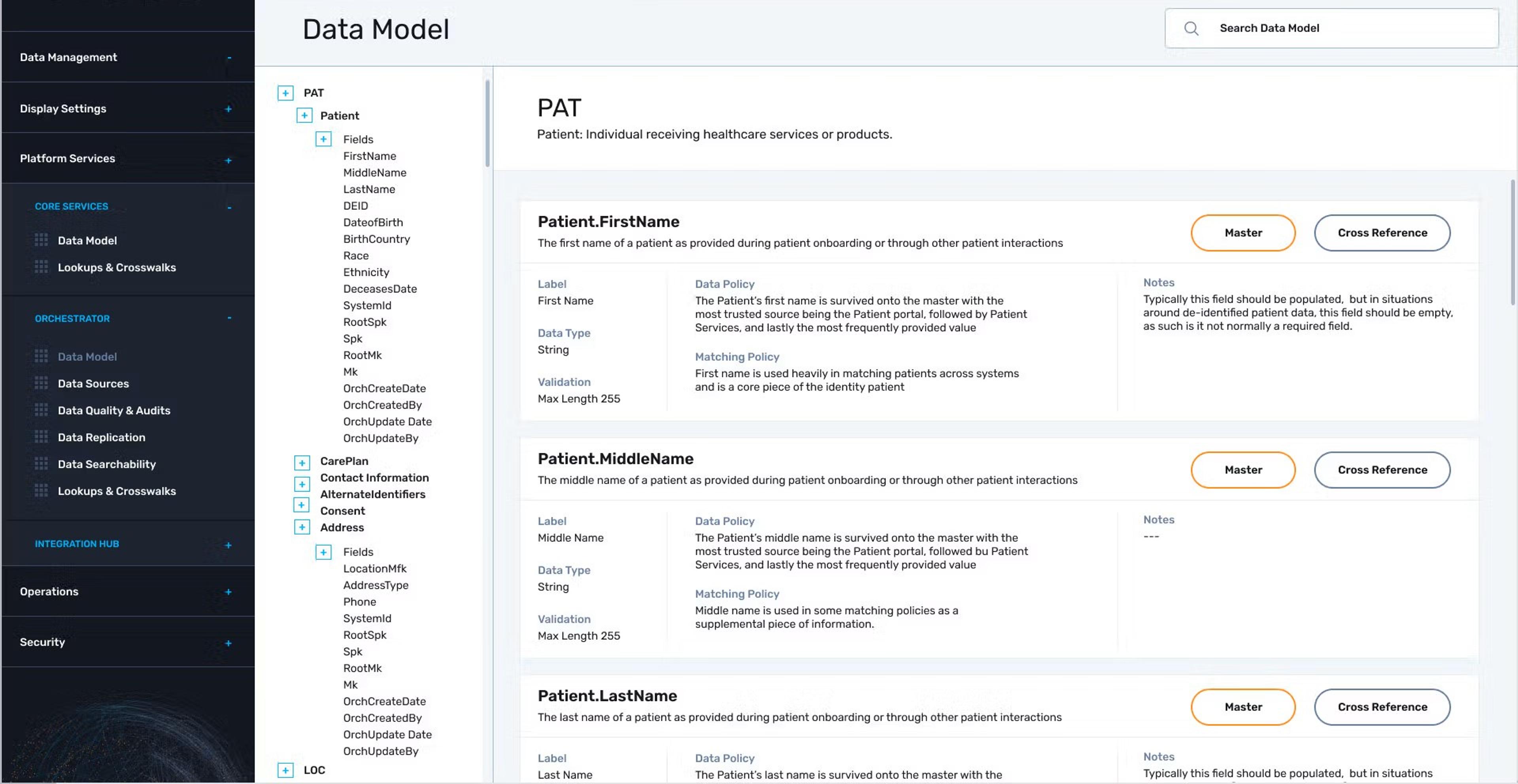
Task: Click the search magnifier icon
Action: pos(1191,28)
